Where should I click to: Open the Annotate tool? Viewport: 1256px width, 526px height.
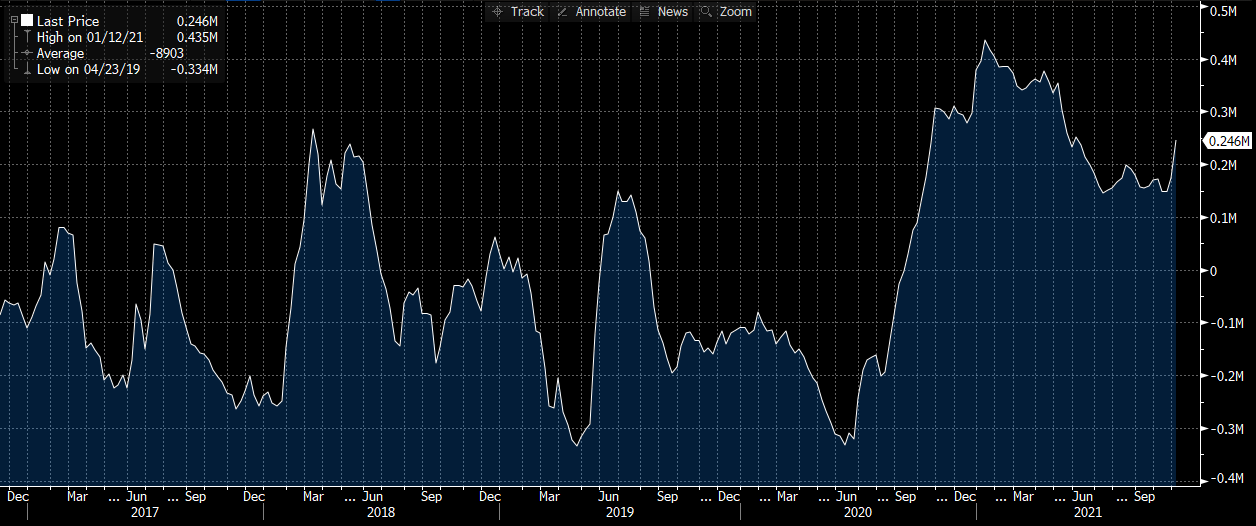(x=591, y=11)
